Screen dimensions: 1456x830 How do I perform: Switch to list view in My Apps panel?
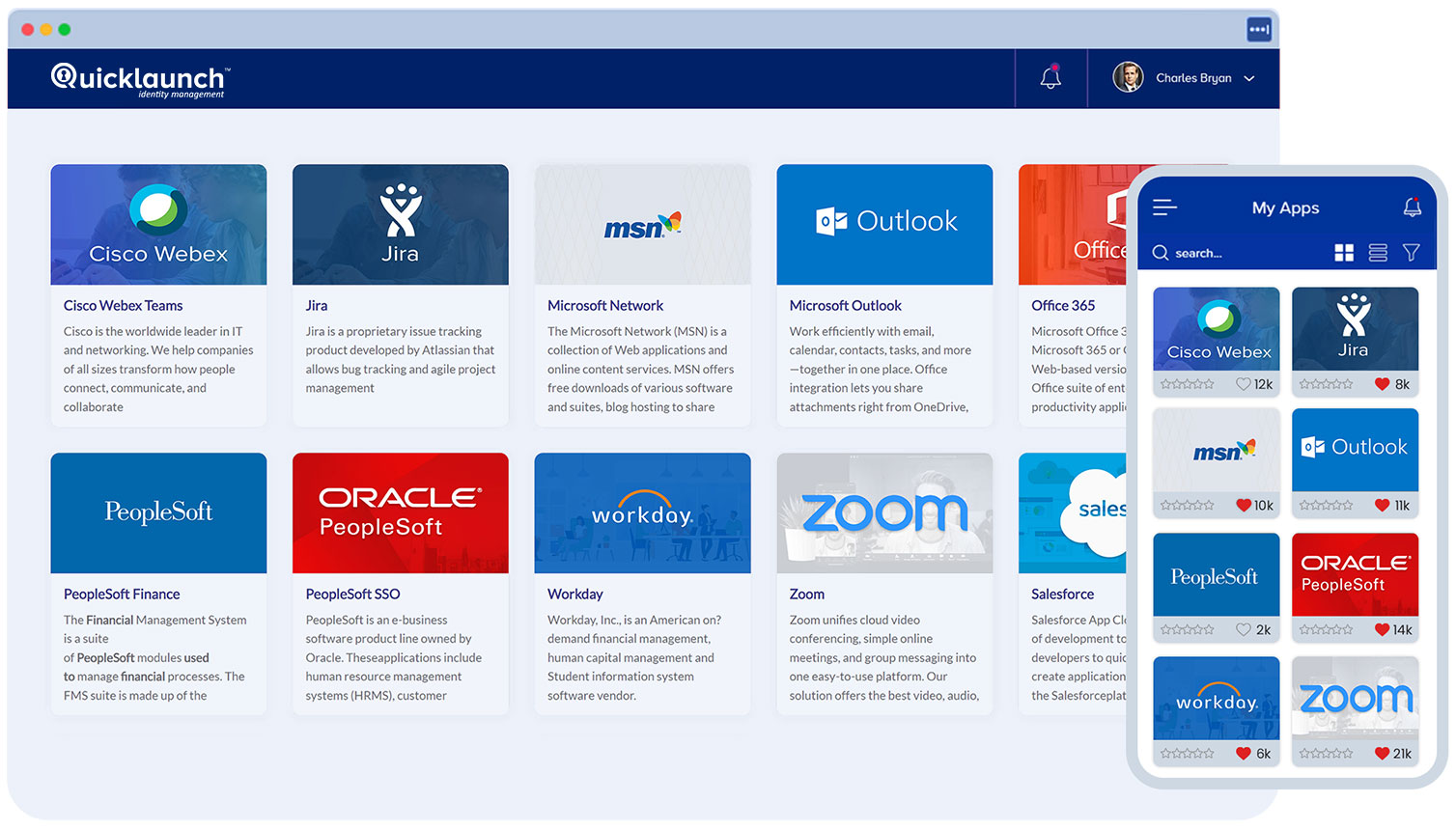(x=1378, y=253)
